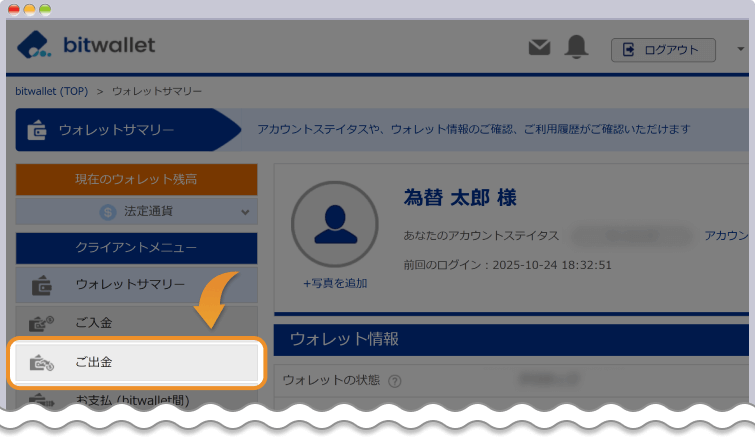Select ウォレットサマリー in the client menu
Screen dimensions: 755x440
(137, 285)
